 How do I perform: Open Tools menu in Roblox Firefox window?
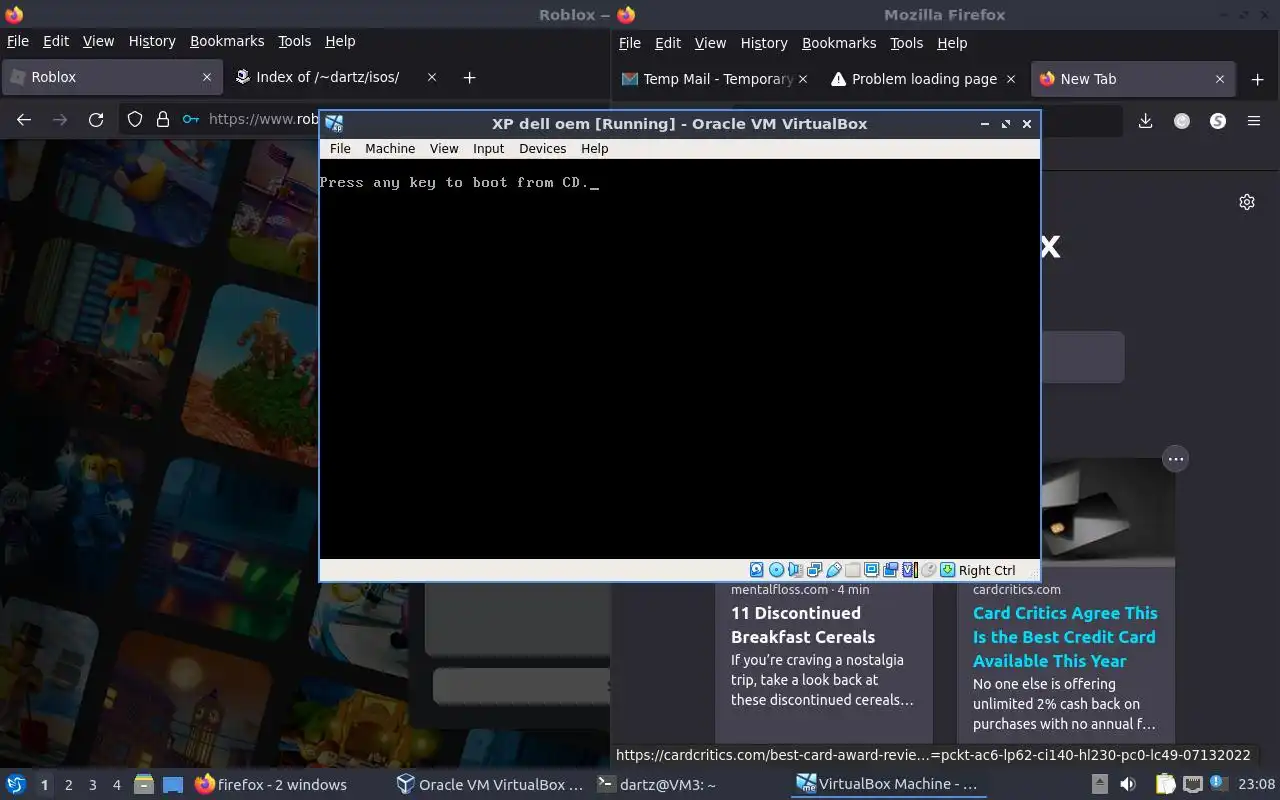[294, 41]
